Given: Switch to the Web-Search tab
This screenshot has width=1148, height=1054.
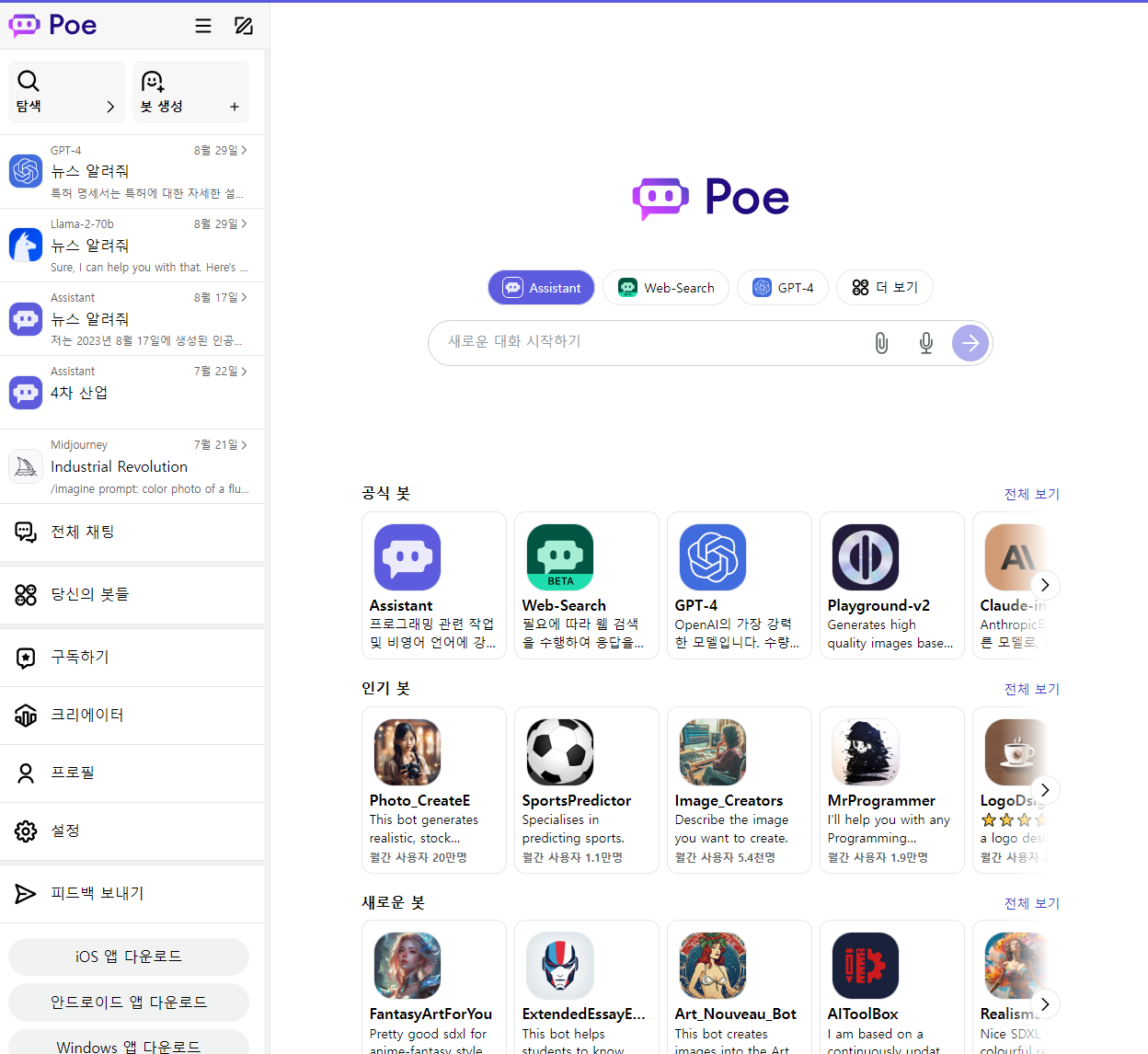Looking at the screenshot, I should click(665, 287).
